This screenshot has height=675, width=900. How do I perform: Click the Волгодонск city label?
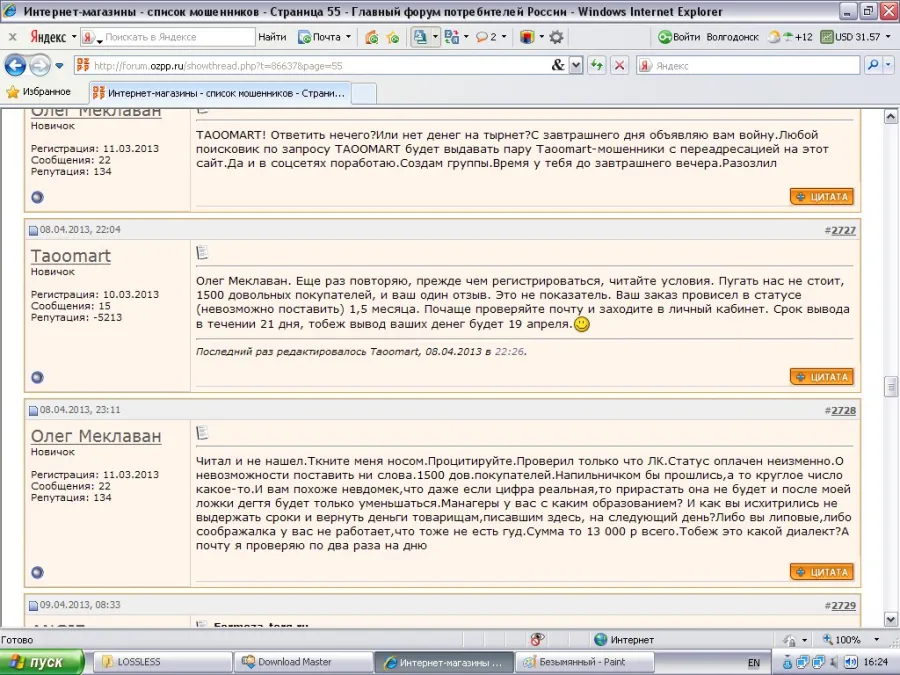[732, 37]
